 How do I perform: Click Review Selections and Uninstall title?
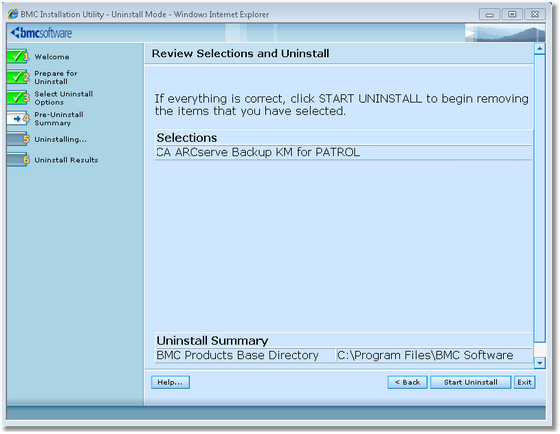point(240,53)
